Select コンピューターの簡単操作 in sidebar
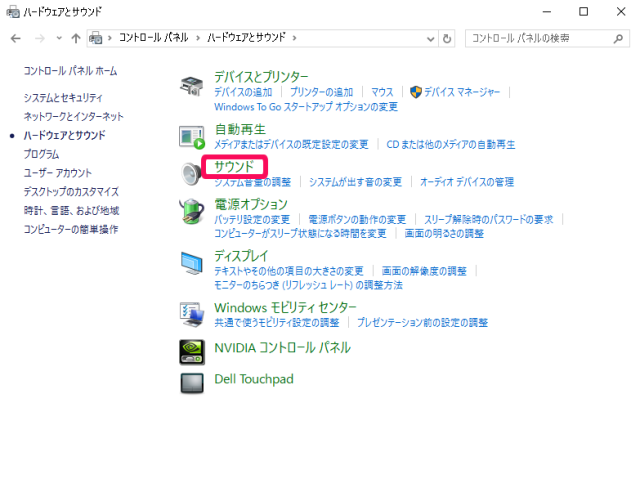 (71, 229)
